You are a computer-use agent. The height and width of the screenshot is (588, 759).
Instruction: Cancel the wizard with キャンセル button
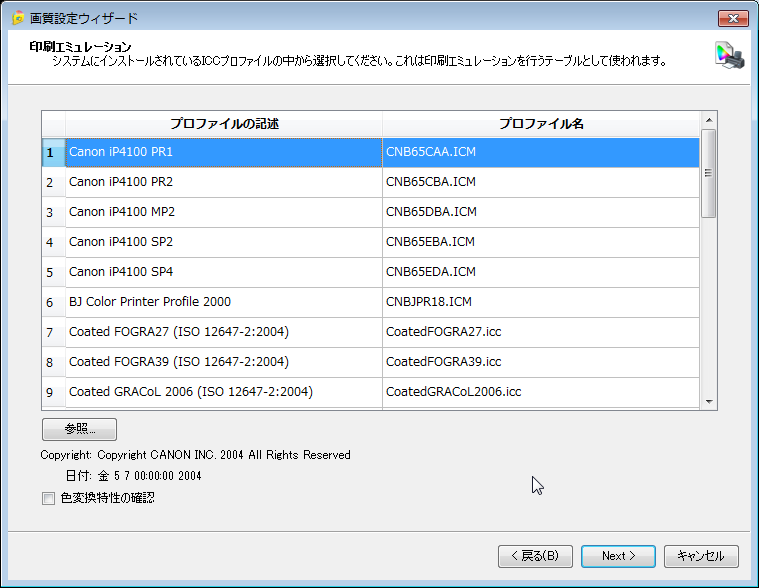tap(700, 556)
